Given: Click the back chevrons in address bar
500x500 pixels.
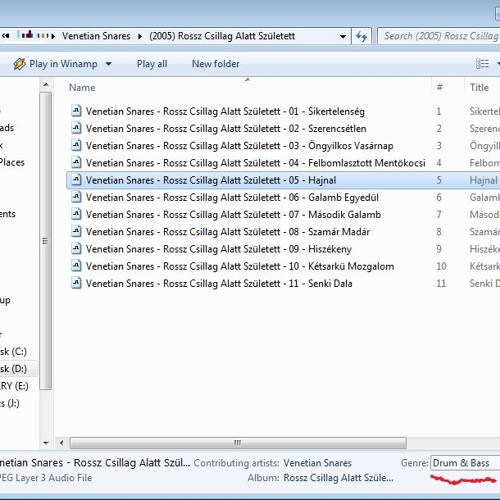Looking at the screenshot, I should [5, 35].
